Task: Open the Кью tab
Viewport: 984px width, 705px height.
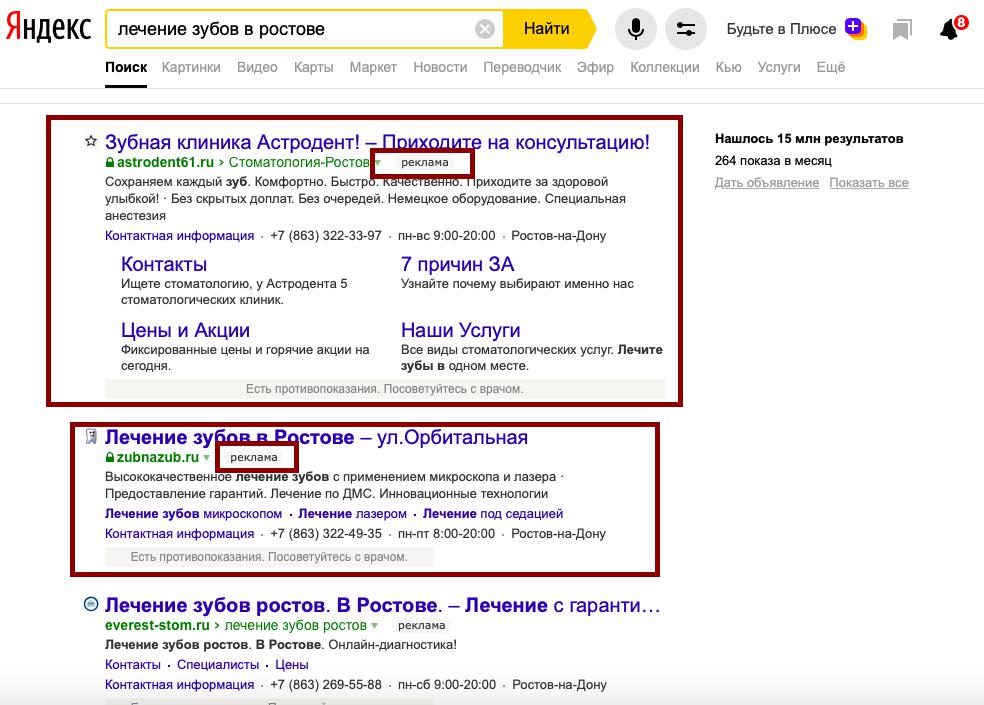Action: click(729, 67)
